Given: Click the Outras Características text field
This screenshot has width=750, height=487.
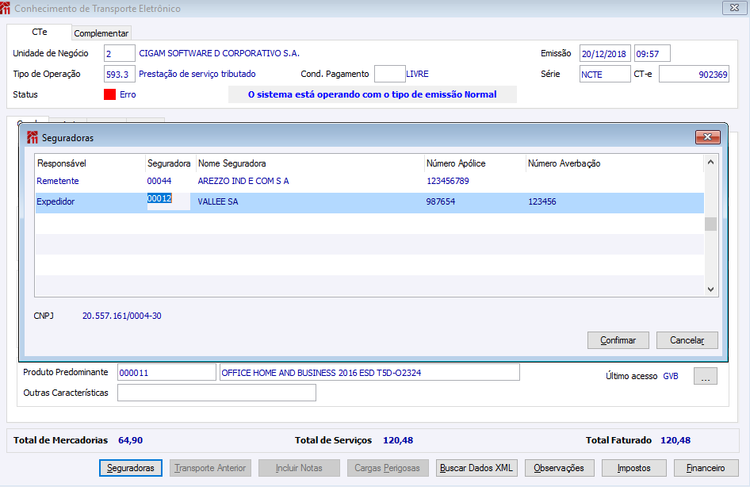Looking at the screenshot, I should pos(217,393).
